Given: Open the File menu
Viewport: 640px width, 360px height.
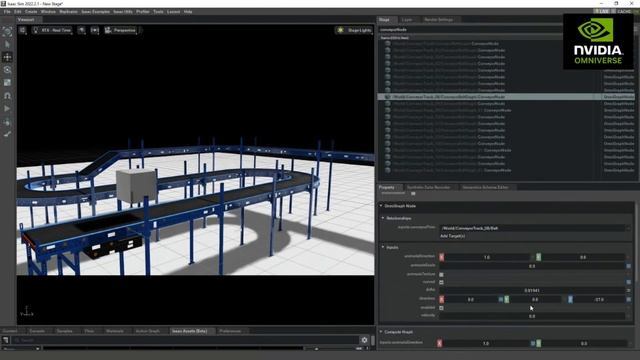Looking at the screenshot, I should pyautogui.click(x=7, y=12).
